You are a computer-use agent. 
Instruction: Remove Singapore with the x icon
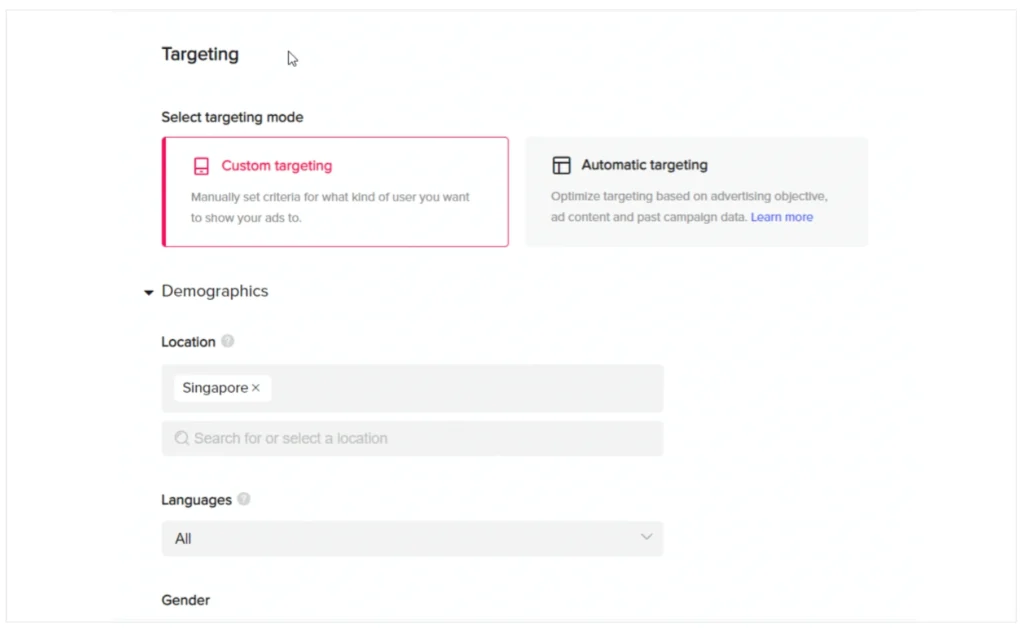click(257, 388)
